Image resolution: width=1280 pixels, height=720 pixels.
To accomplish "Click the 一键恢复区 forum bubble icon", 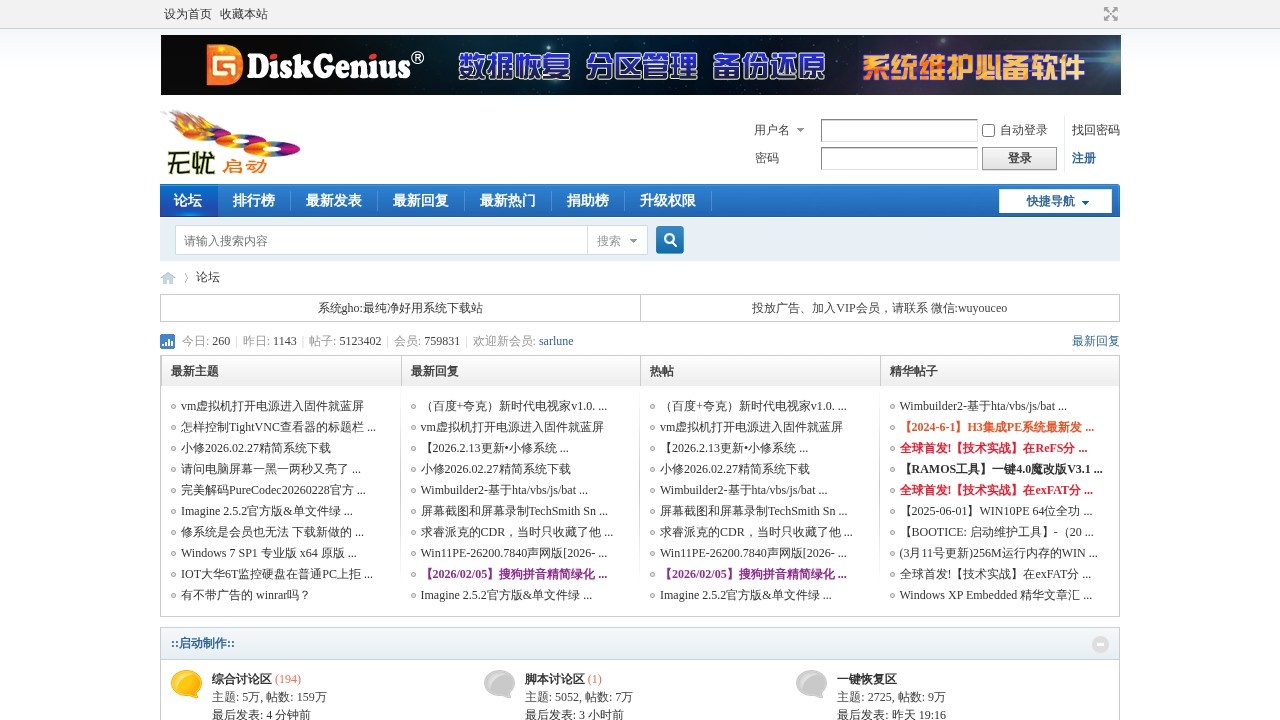I will 812,684.
